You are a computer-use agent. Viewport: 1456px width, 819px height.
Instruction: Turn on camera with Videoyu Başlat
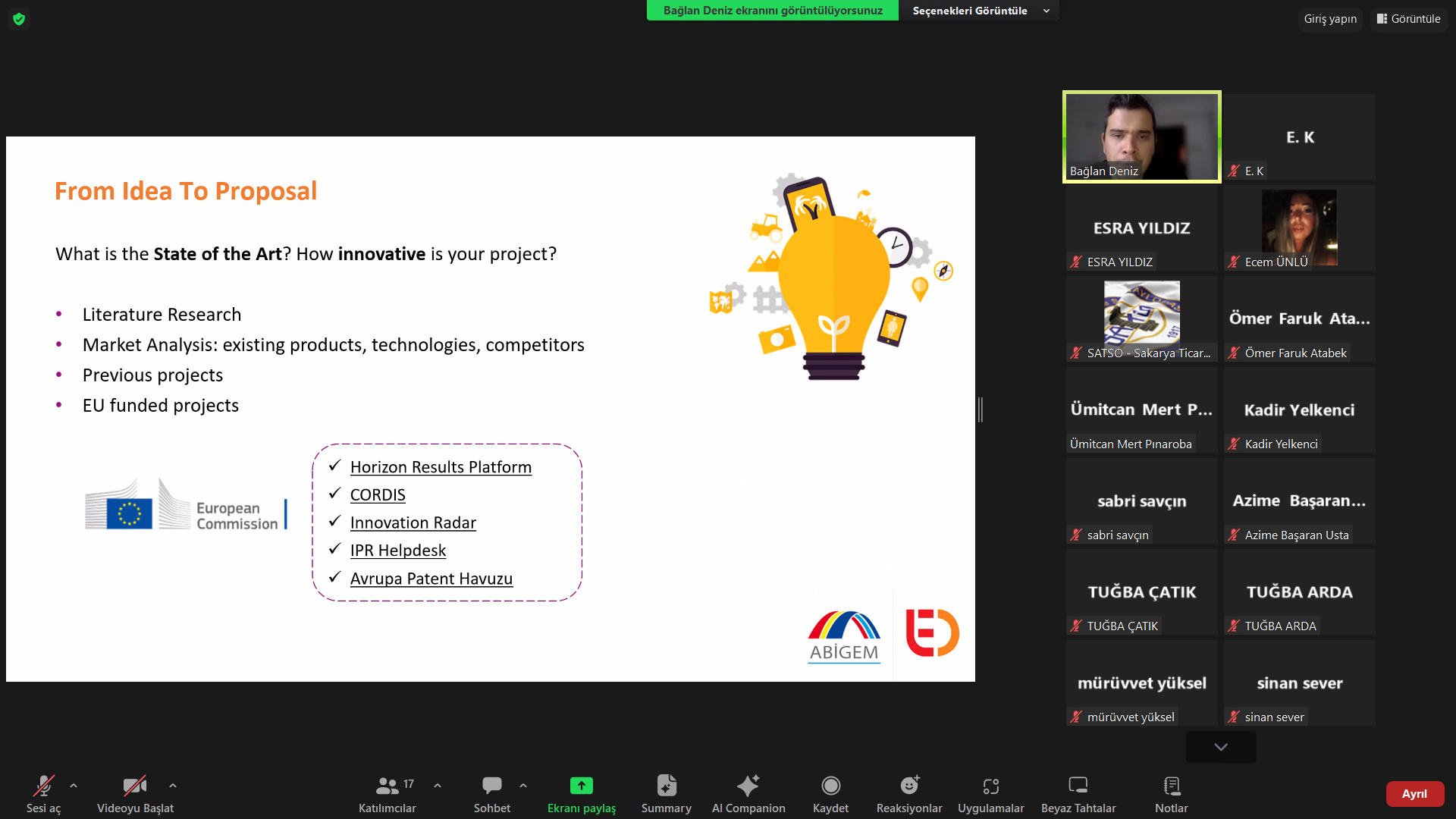[x=135, y=786]
